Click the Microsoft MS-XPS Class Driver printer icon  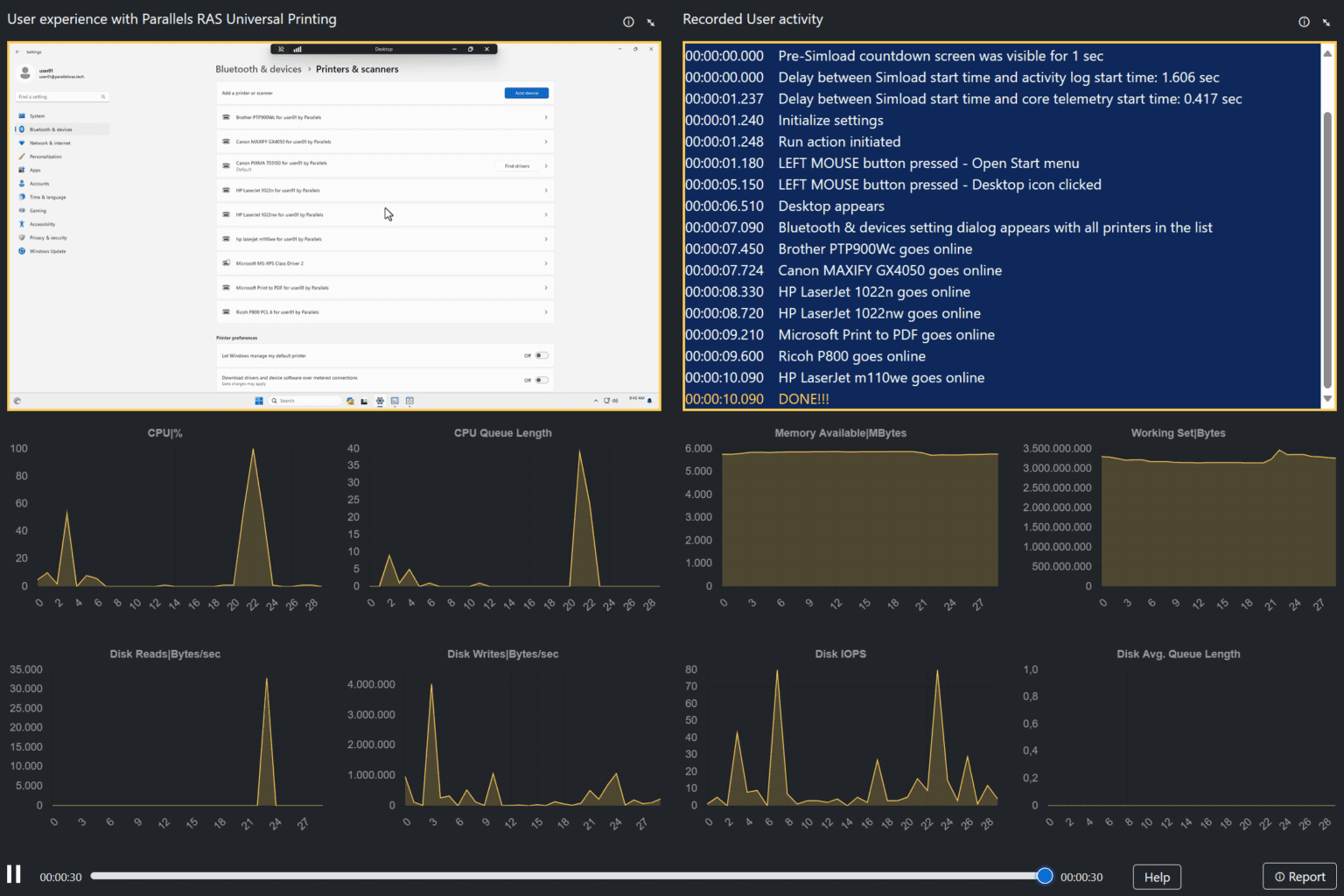pos(227,263)
